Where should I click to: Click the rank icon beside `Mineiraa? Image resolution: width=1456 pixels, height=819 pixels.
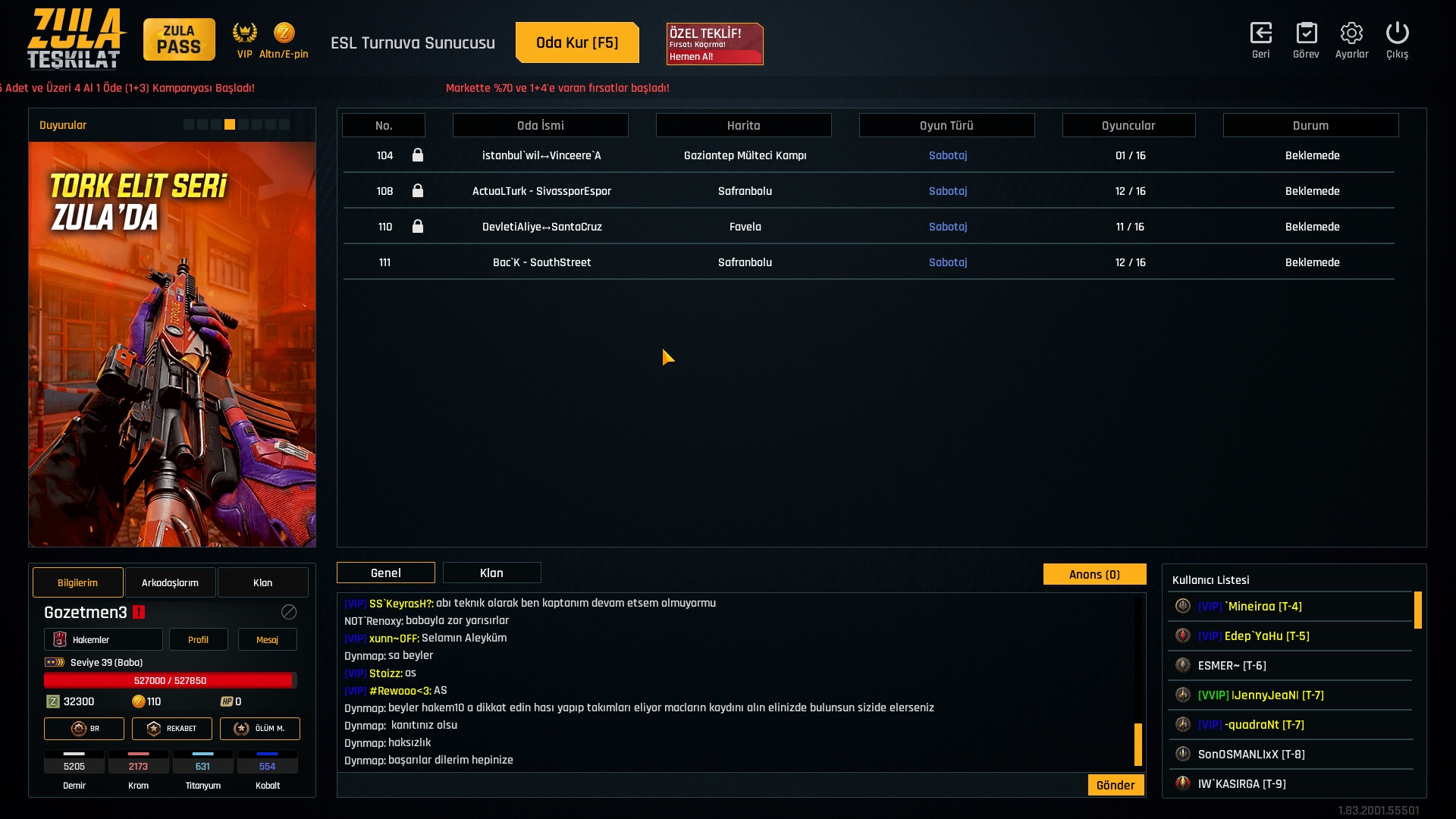click(1183, 606)
